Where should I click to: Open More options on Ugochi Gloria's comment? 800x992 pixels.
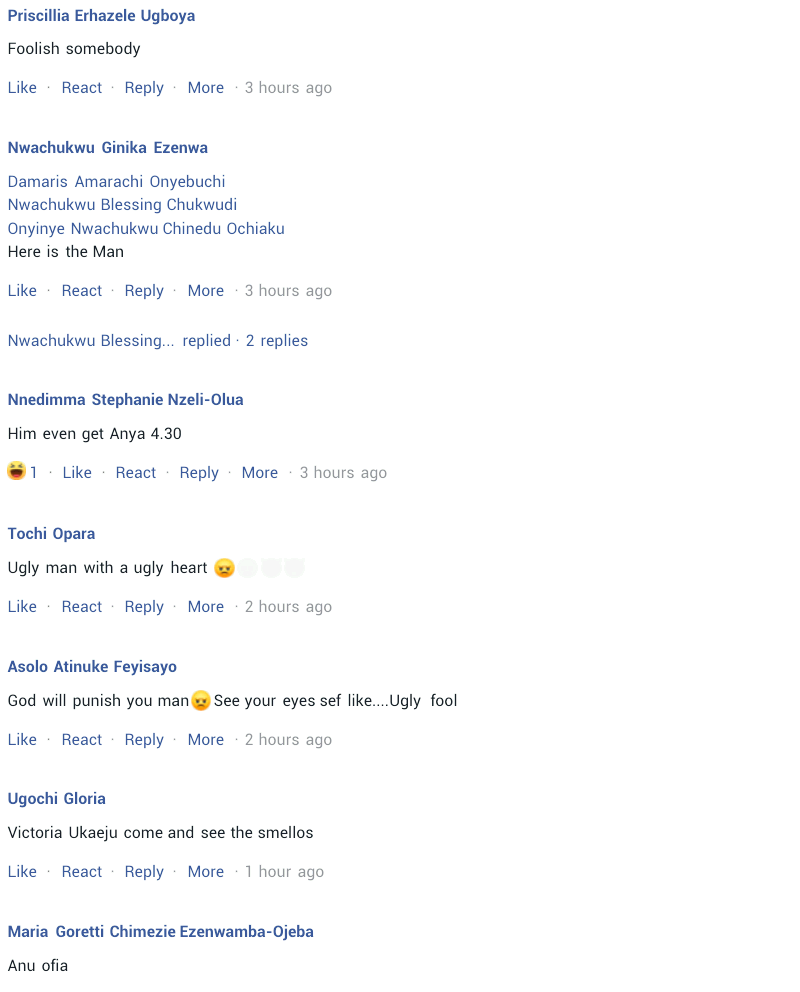pos(206,872)
